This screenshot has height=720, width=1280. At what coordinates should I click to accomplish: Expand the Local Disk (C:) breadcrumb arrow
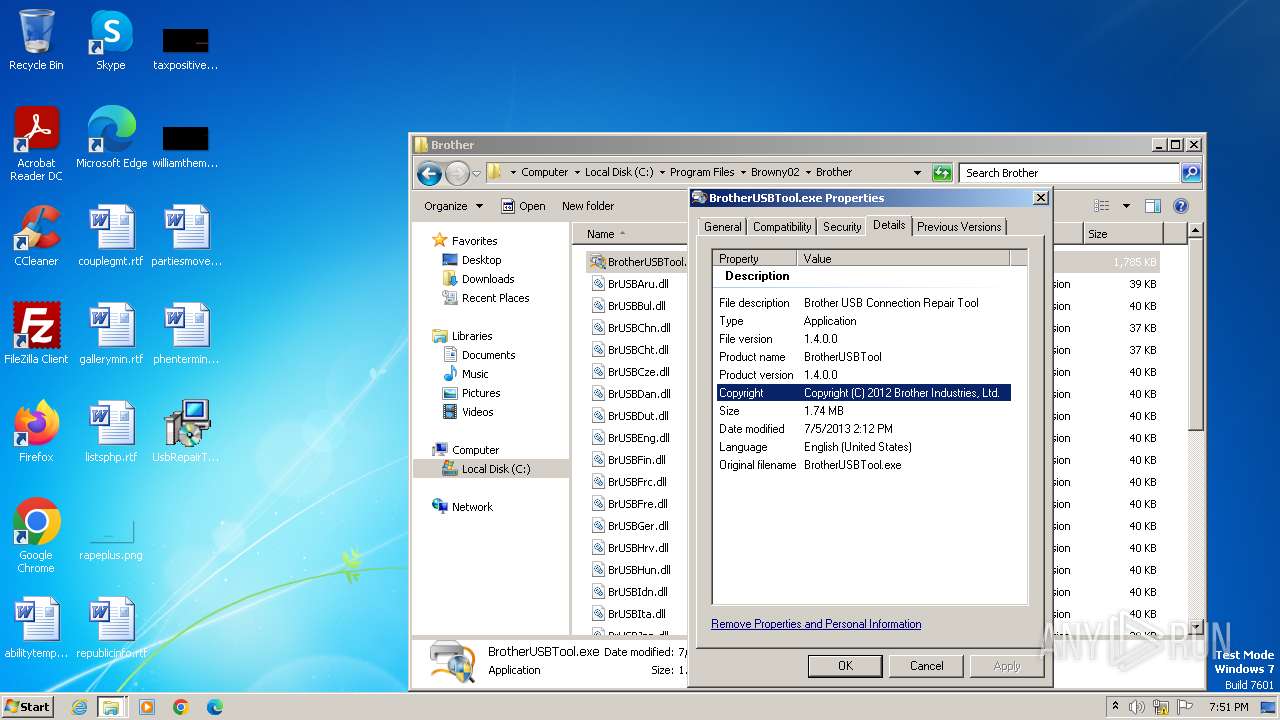tap(662, 173)
